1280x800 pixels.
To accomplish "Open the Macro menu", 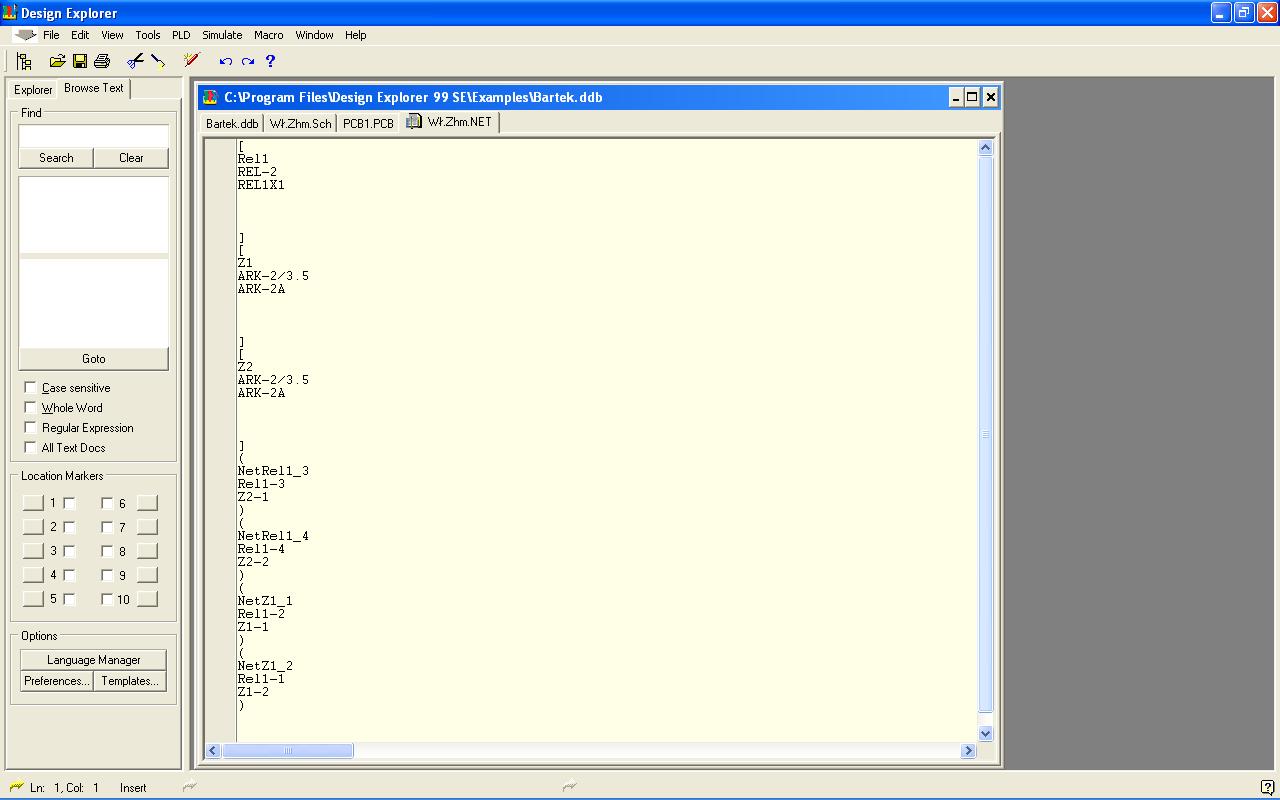I will [269, 35].
